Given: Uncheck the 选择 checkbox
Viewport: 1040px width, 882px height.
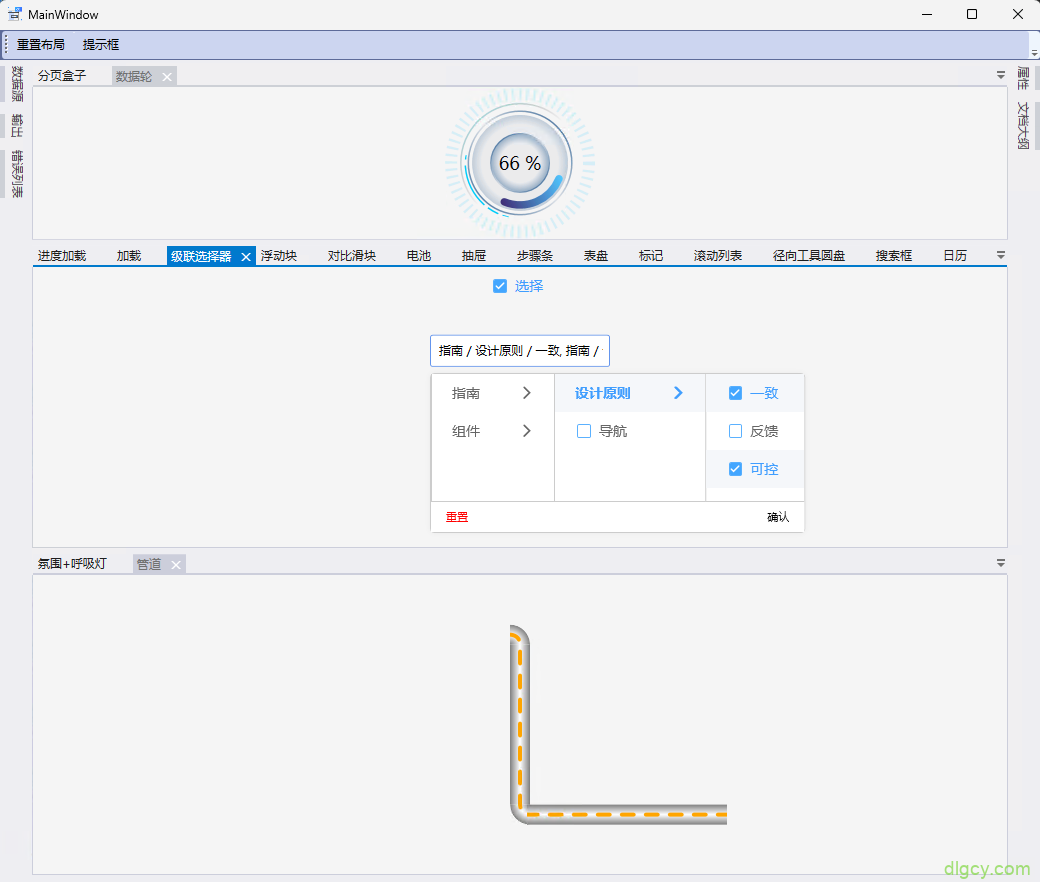Looking at the screenshot, I should point(500,286).
